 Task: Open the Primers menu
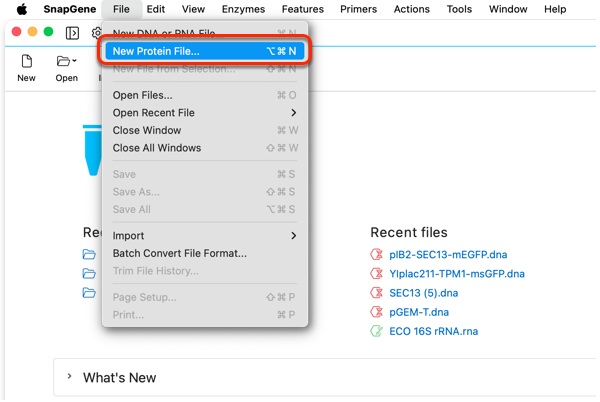click(x=359, y=9)
